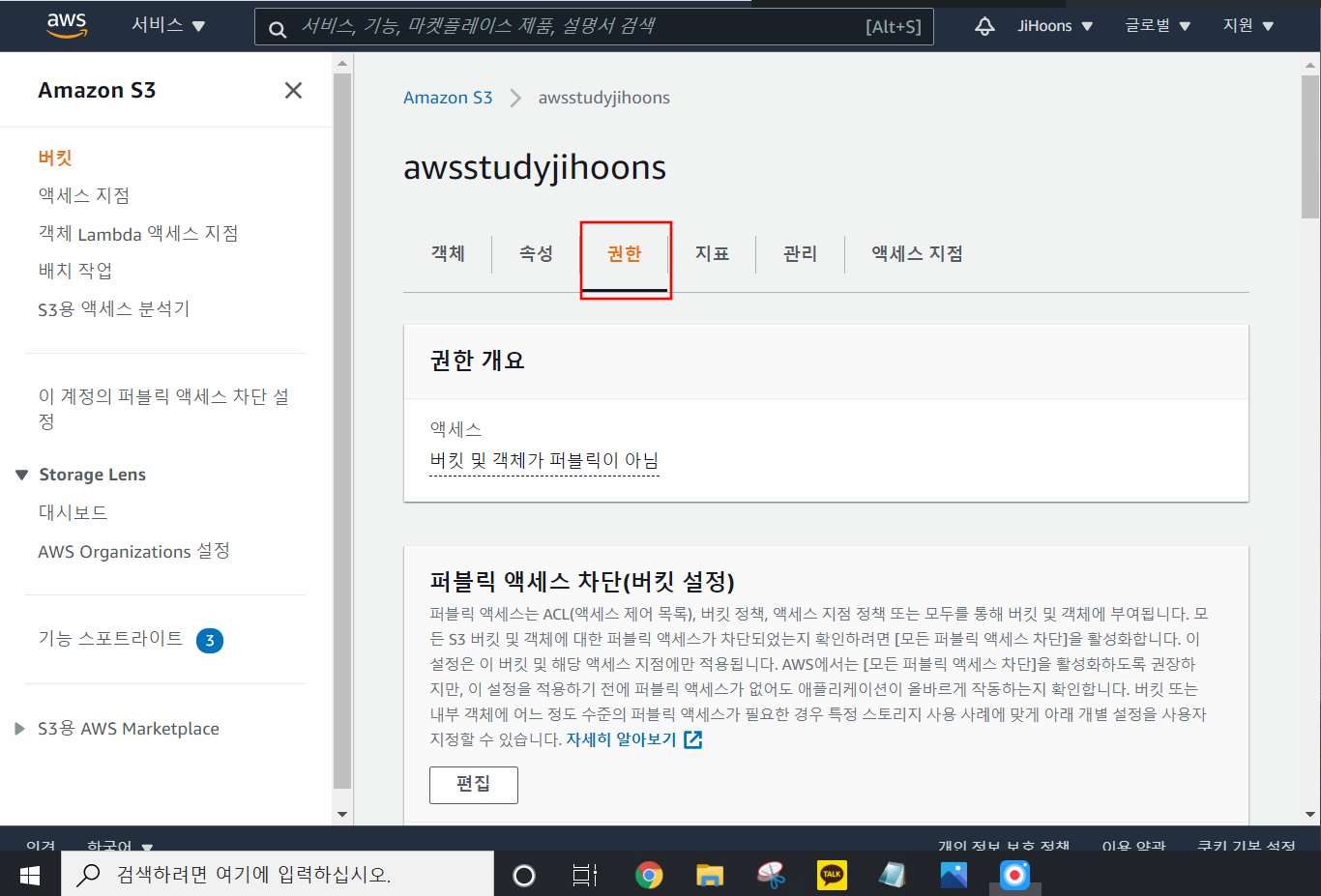Launch Chrome from the taskbar
This screenshot has width=1321, height=896.
[x=649, y=876]
